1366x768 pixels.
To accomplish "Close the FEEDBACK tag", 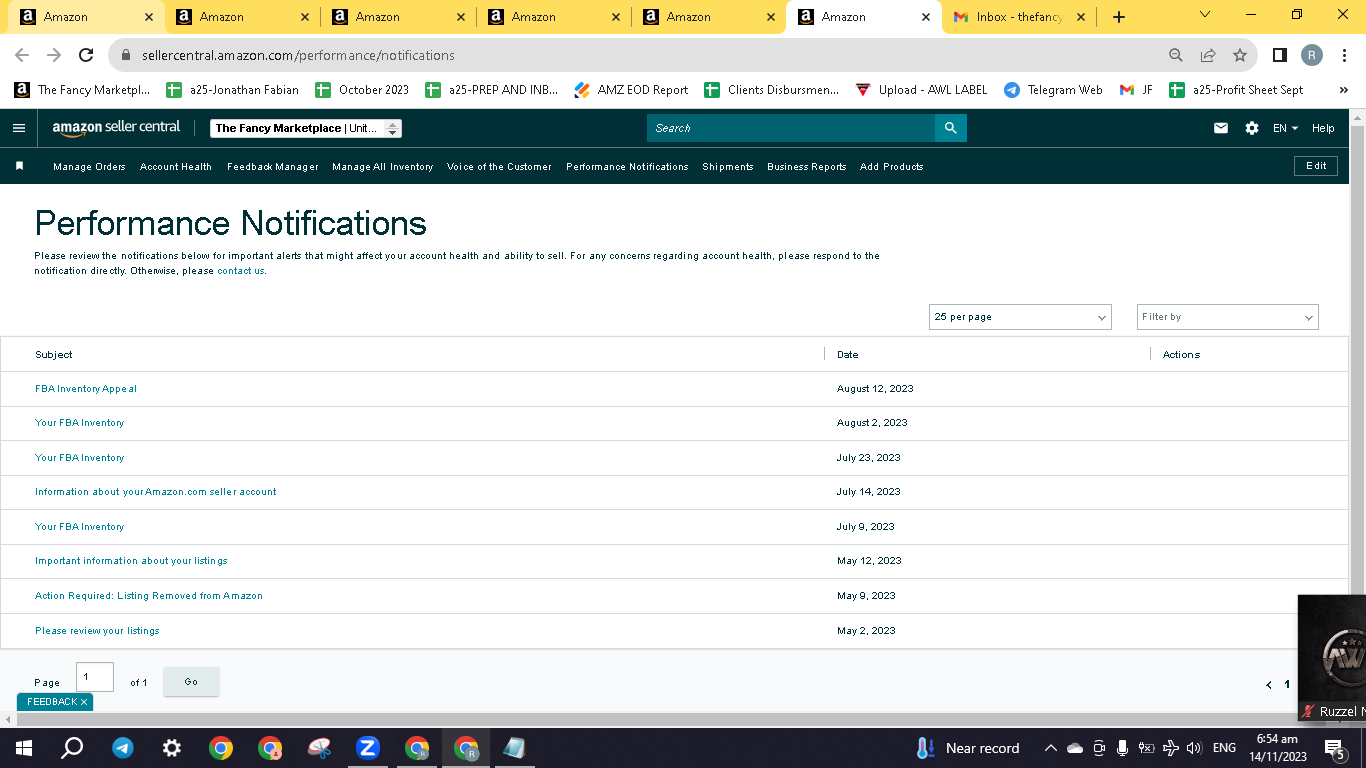I will pos(84,702).
